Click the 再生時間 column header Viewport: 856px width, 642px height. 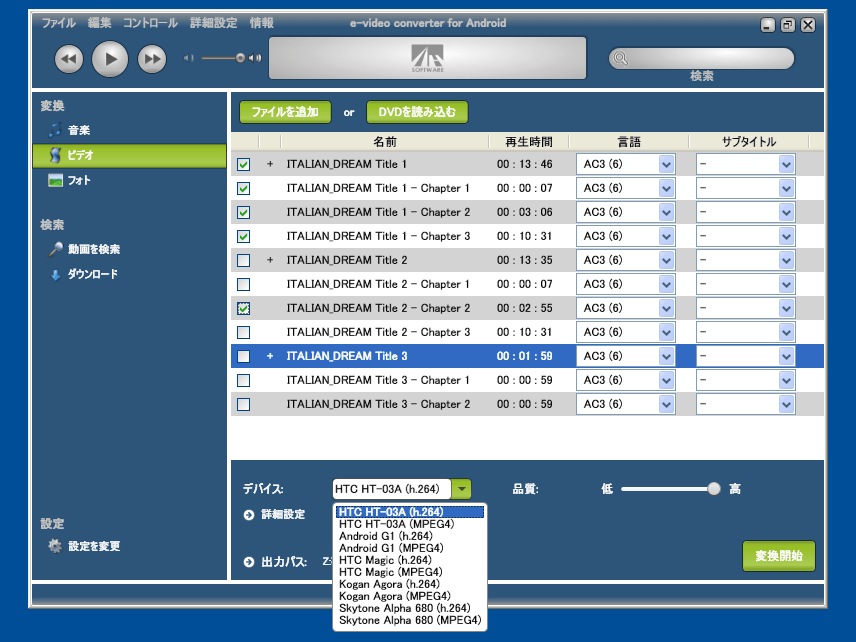coord(528,142)
